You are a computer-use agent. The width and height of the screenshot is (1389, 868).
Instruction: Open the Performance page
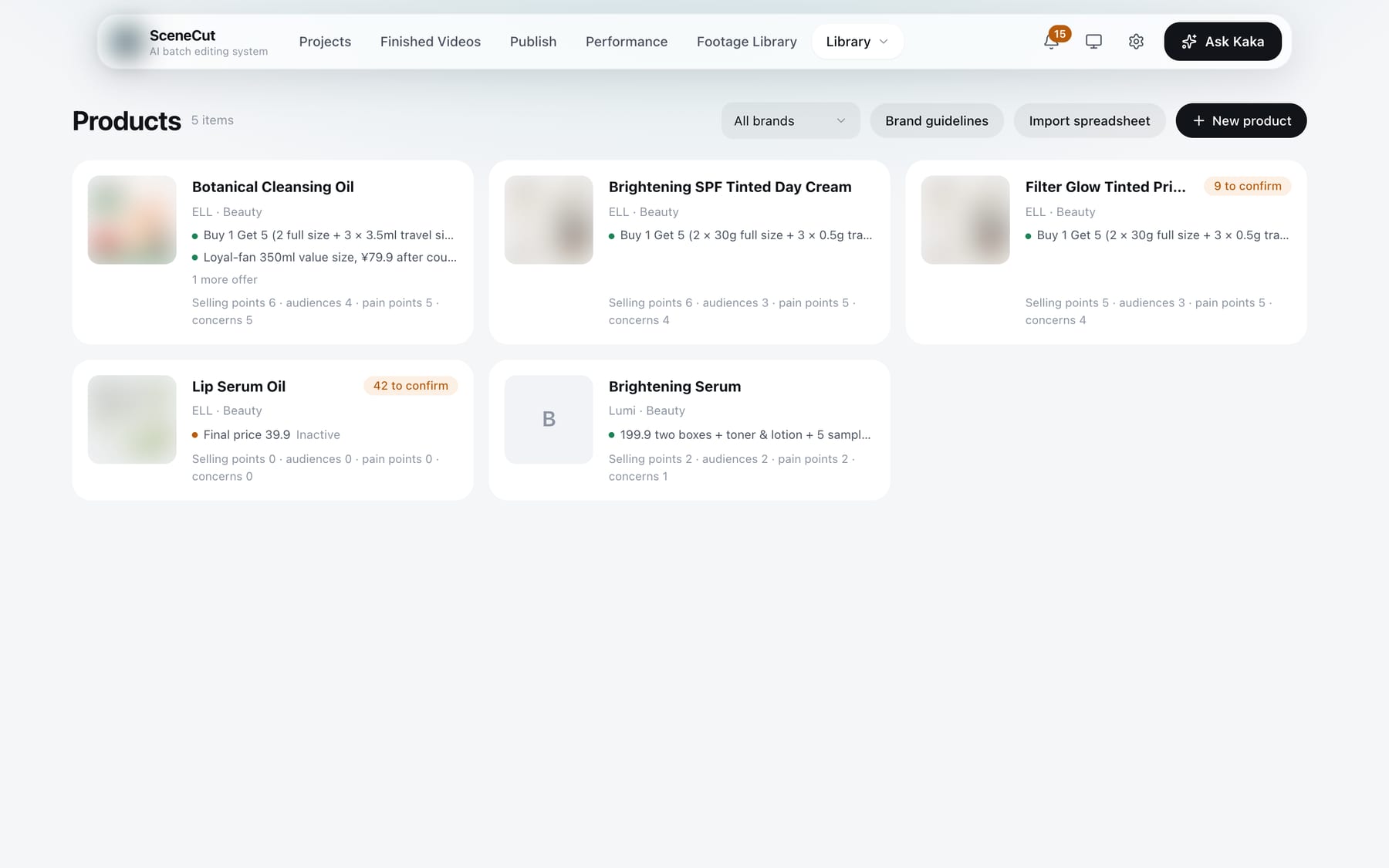tap(627, 42)
